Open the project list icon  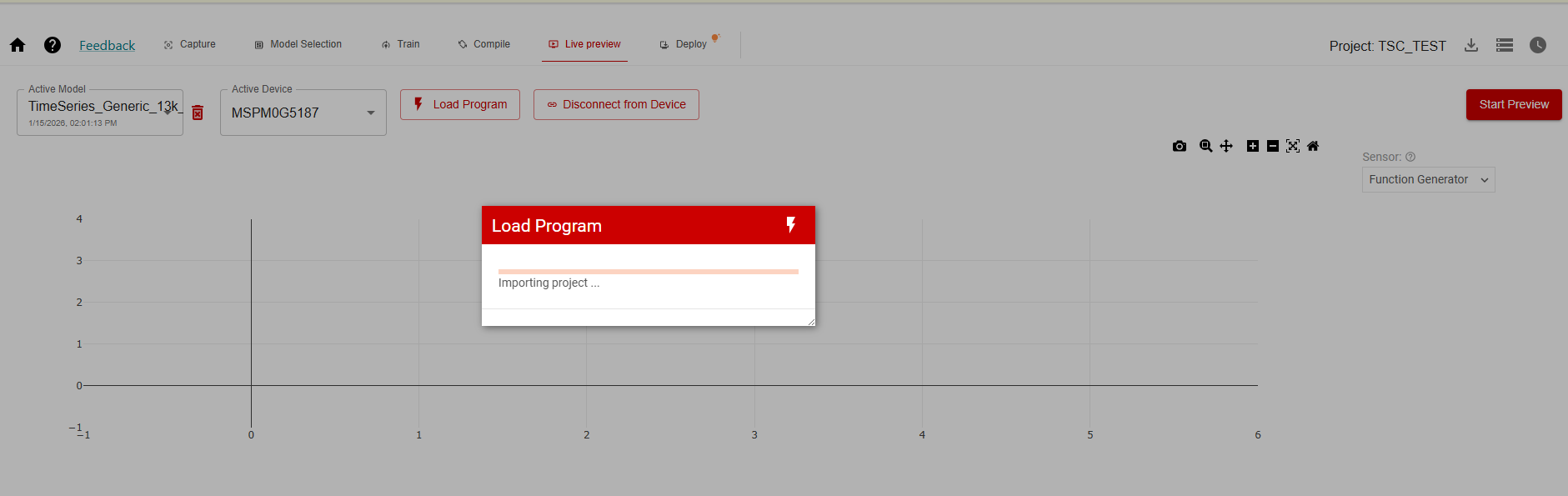(x=1505, y=45)
